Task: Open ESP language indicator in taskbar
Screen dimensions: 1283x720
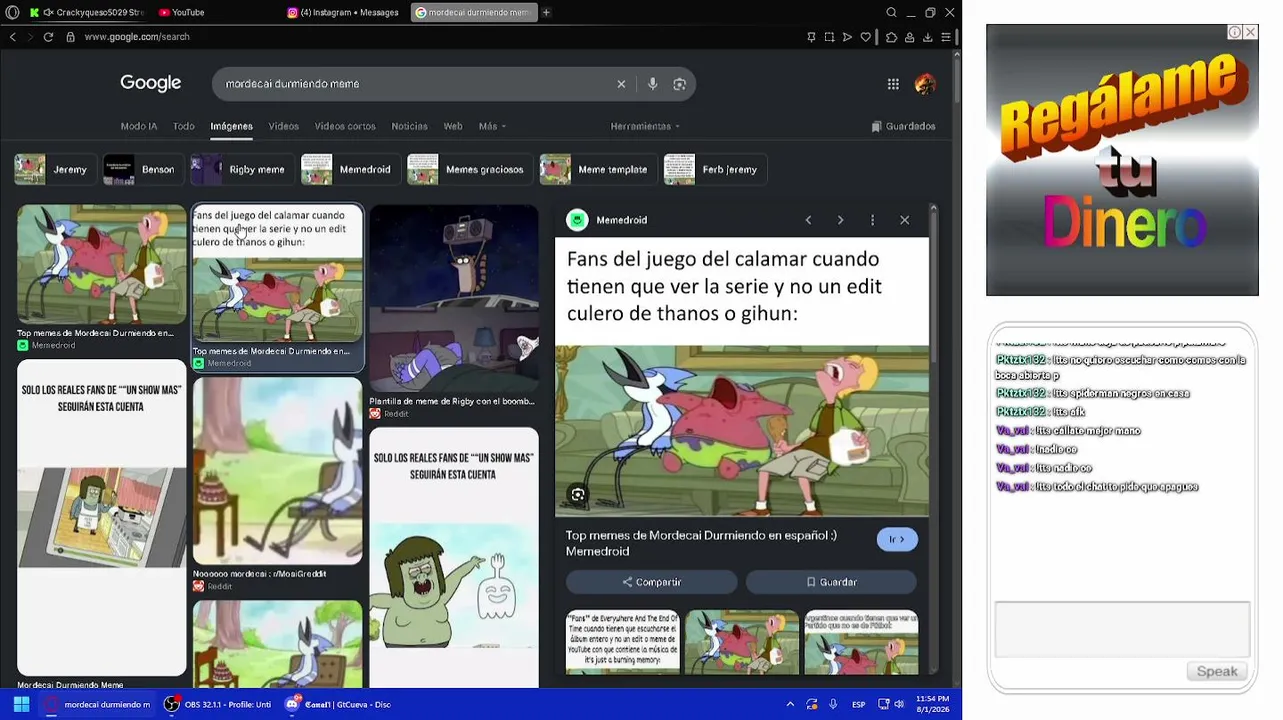Action: pyautogui.click(x=858, y=704)
